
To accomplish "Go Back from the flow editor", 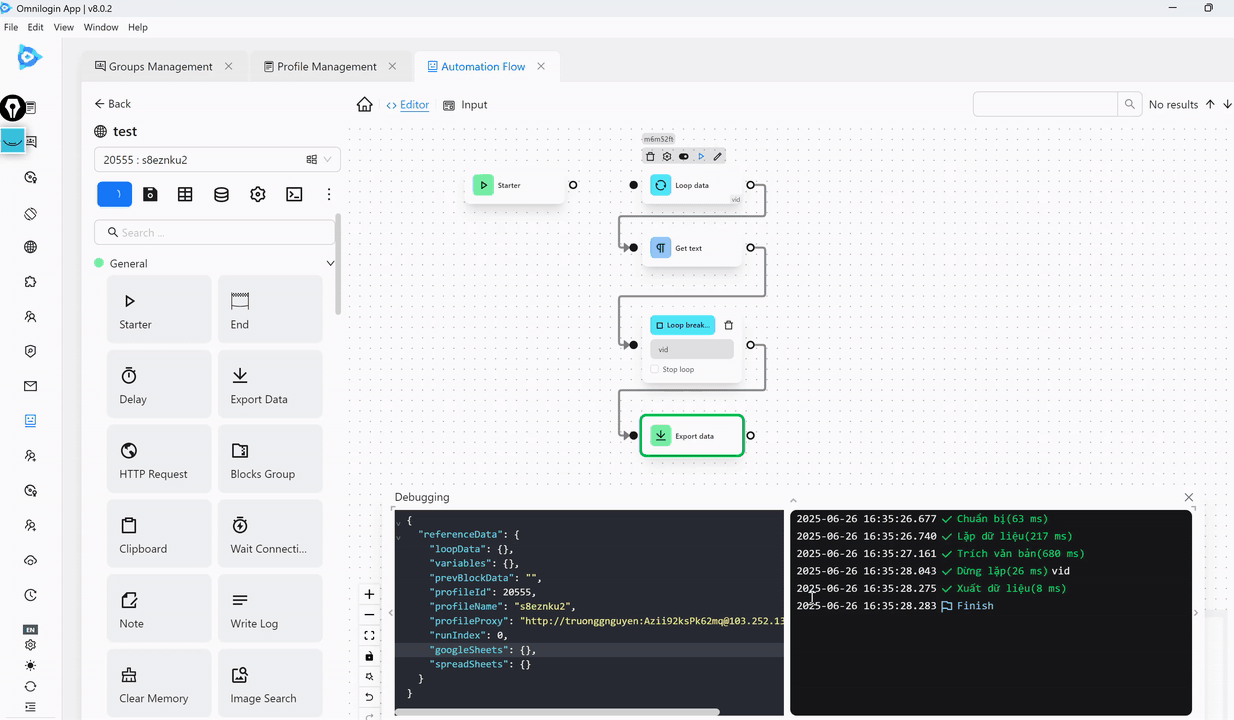I will point(112,104).
